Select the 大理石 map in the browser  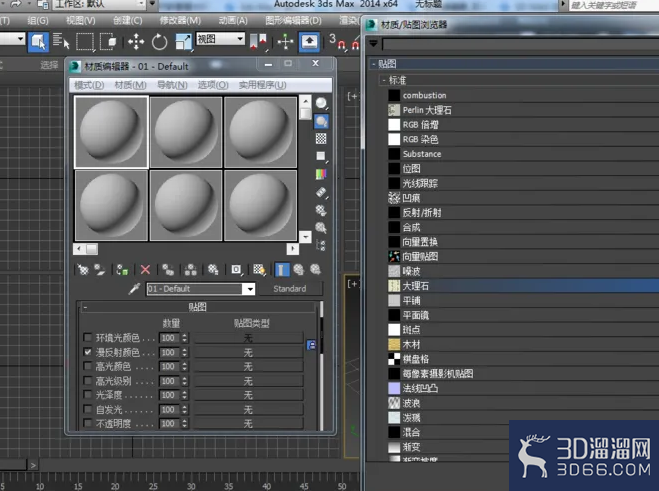click(x=523, y=286)
